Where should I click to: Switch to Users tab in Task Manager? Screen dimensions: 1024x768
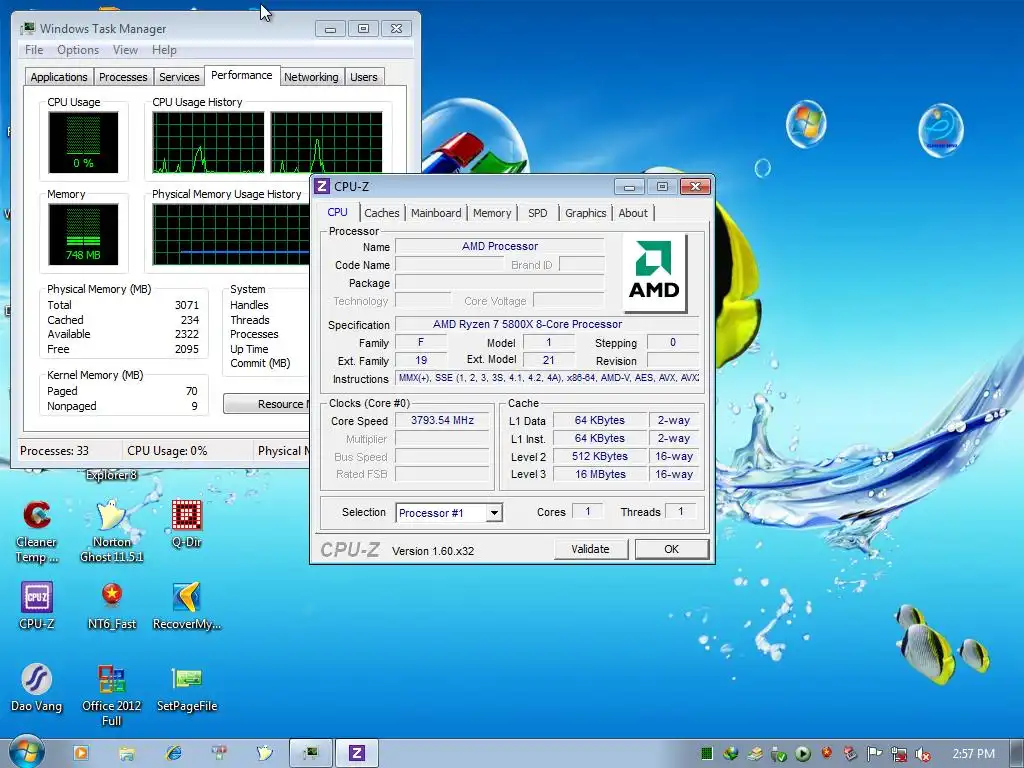pyautogui.click(x=364, y=77)
